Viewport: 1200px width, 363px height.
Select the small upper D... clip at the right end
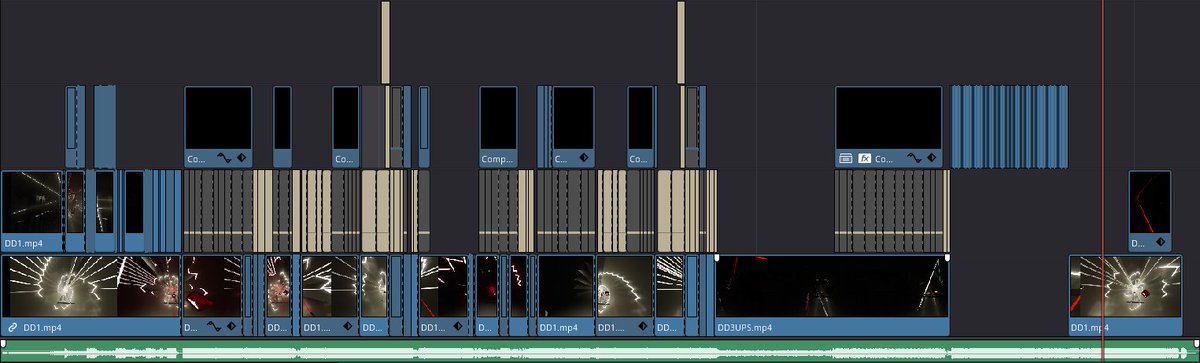[x=1149, y=211]
